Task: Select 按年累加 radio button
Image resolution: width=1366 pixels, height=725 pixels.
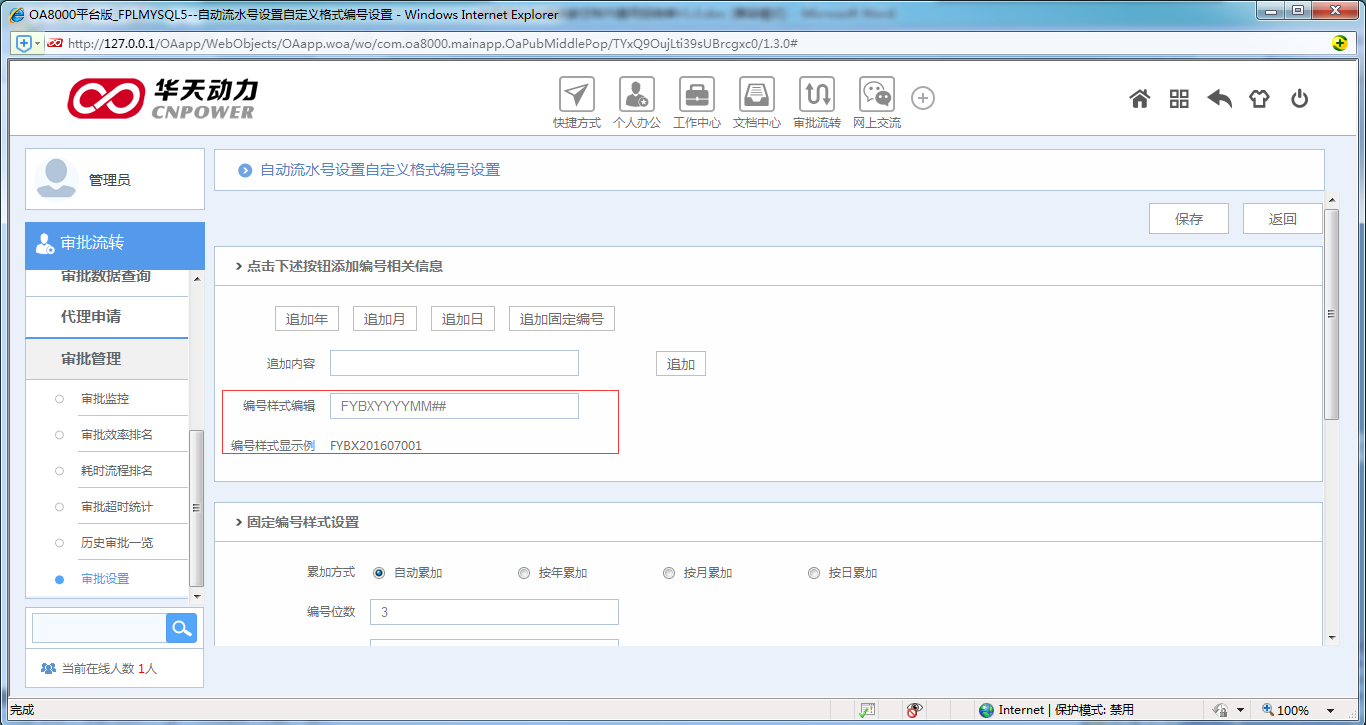Action: [x=524, y=573]
